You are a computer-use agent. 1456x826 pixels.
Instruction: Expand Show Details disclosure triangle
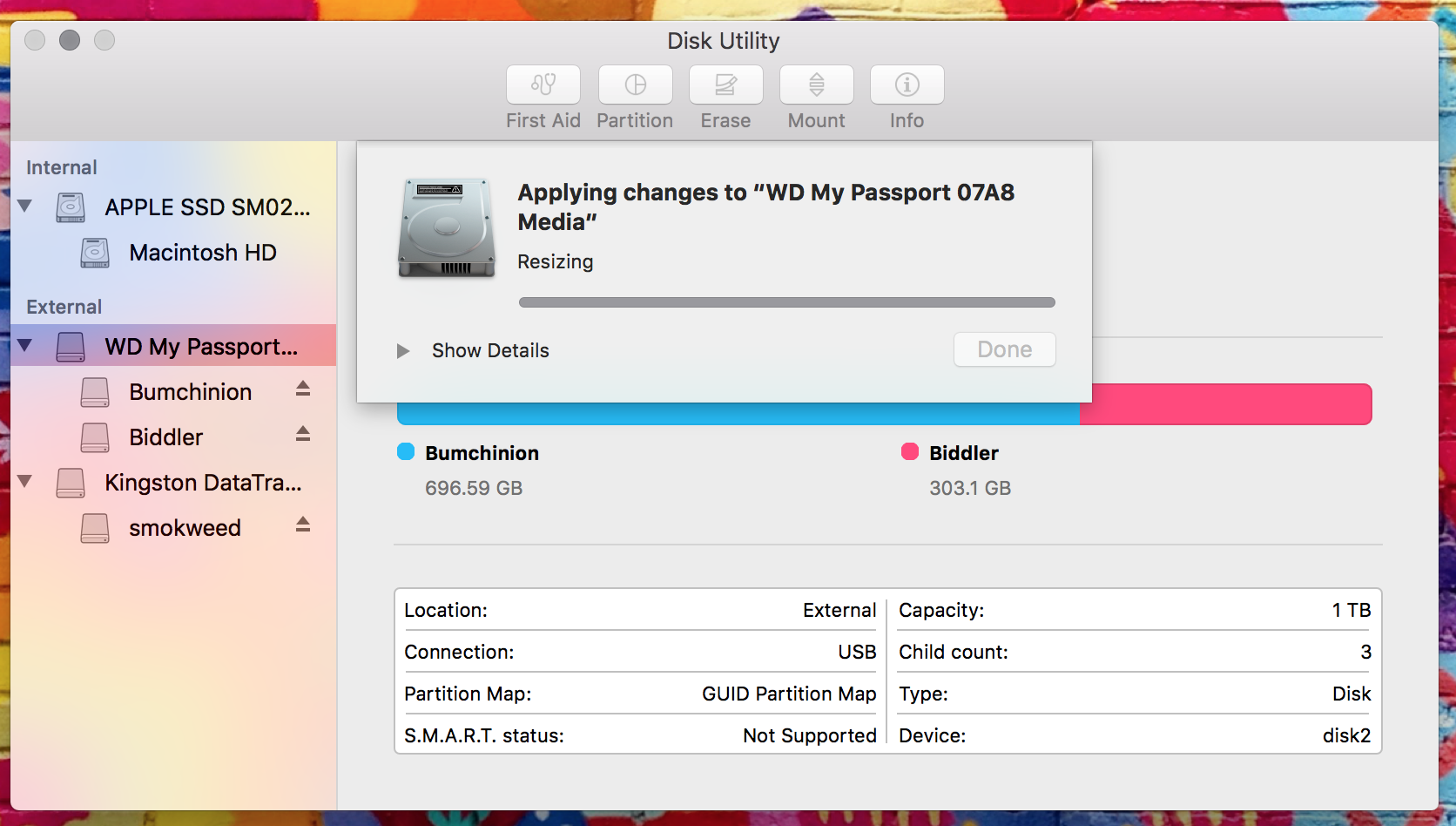403,350
